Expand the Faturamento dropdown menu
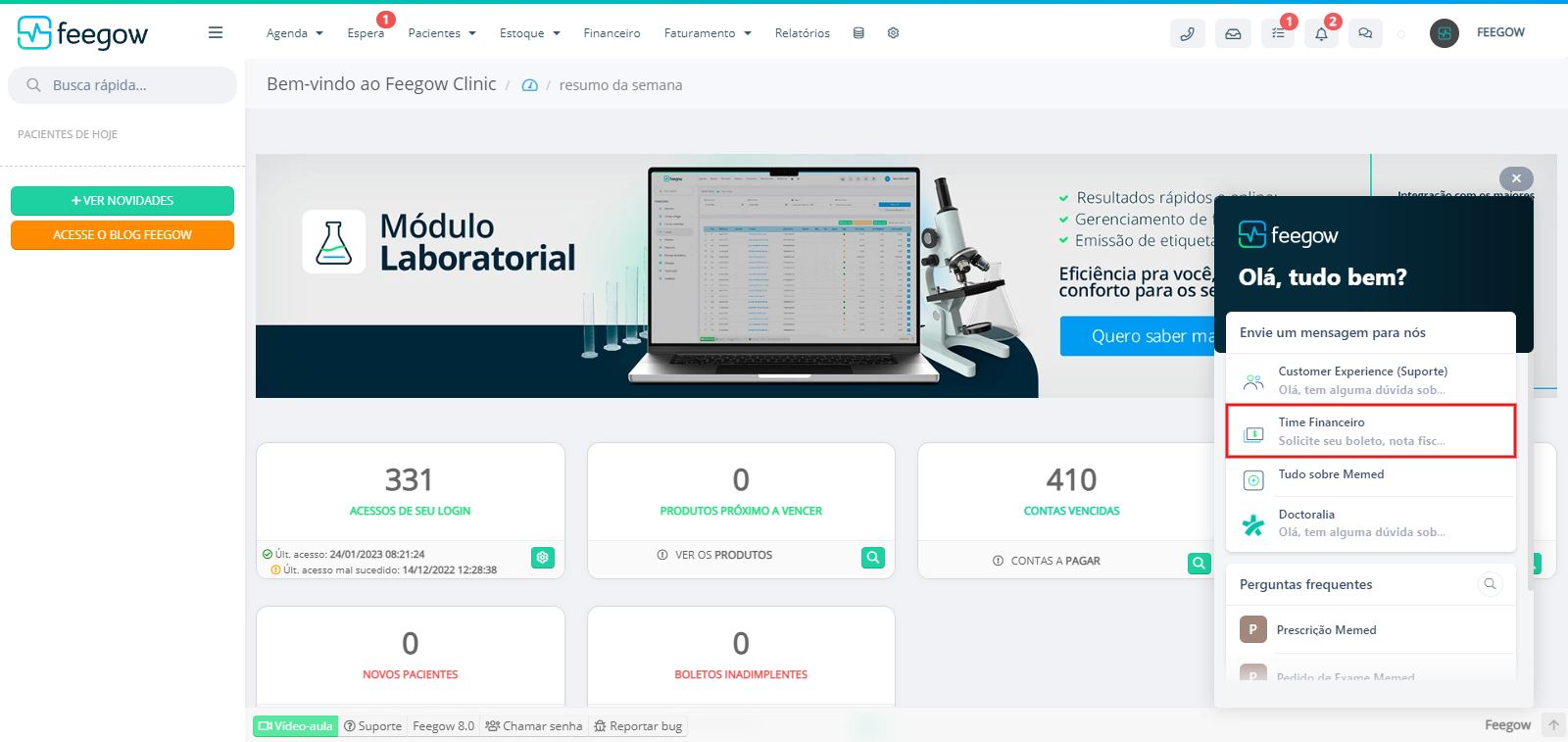Viewport: 1568px width, 742px height. (708, 33)
